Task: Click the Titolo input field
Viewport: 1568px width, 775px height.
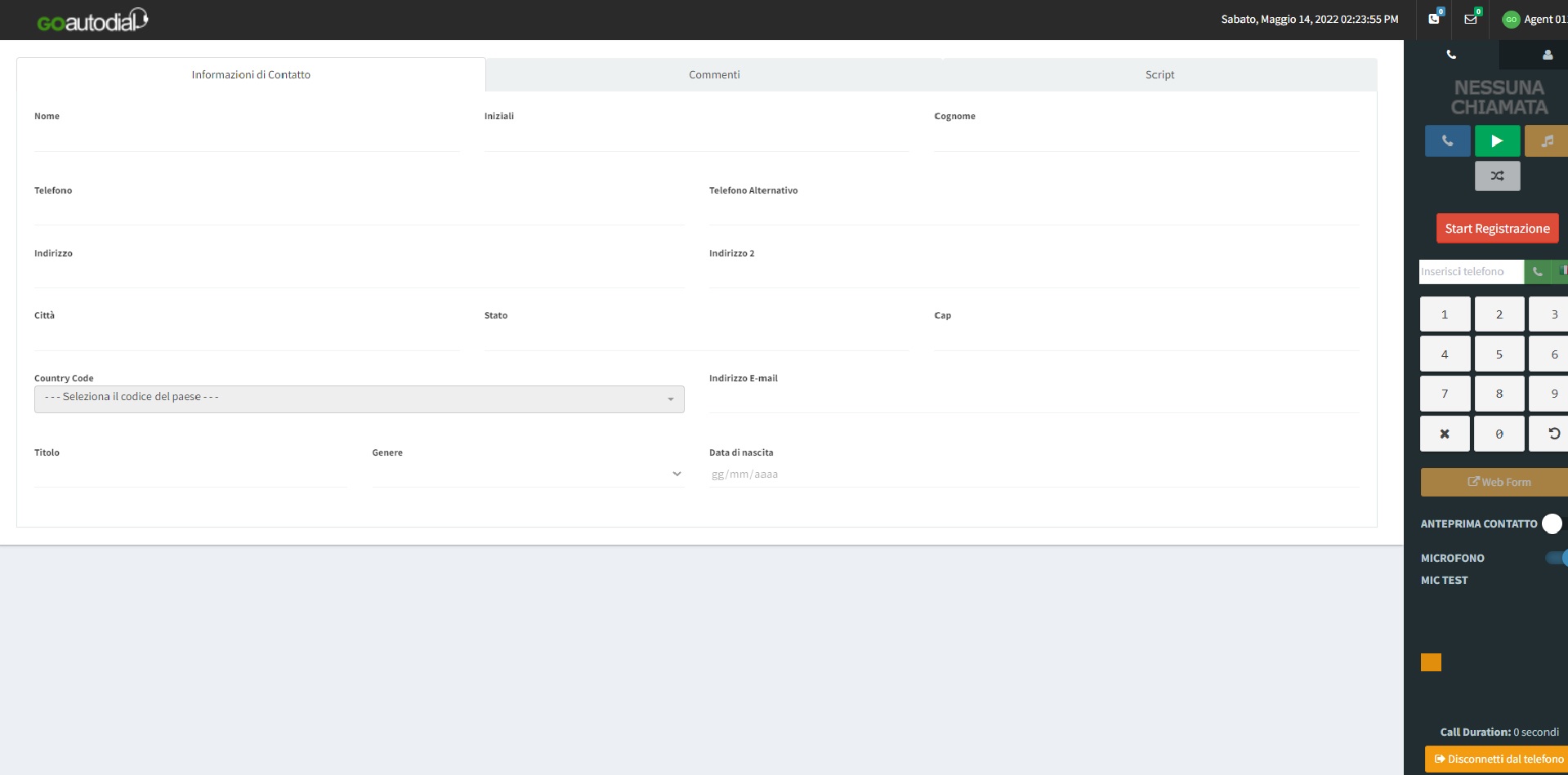Action: pos(190,475)
